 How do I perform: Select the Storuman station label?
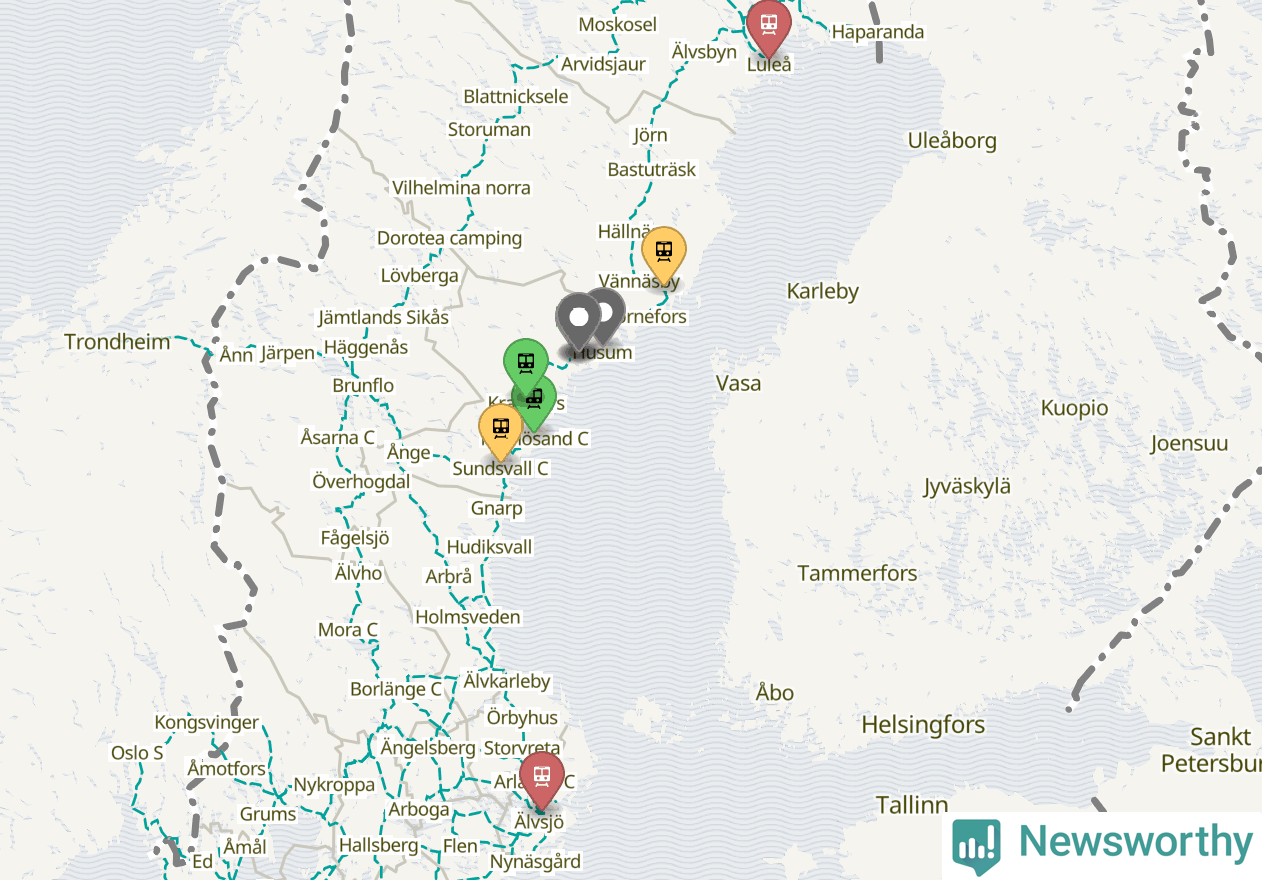click(x=489, y=130)
